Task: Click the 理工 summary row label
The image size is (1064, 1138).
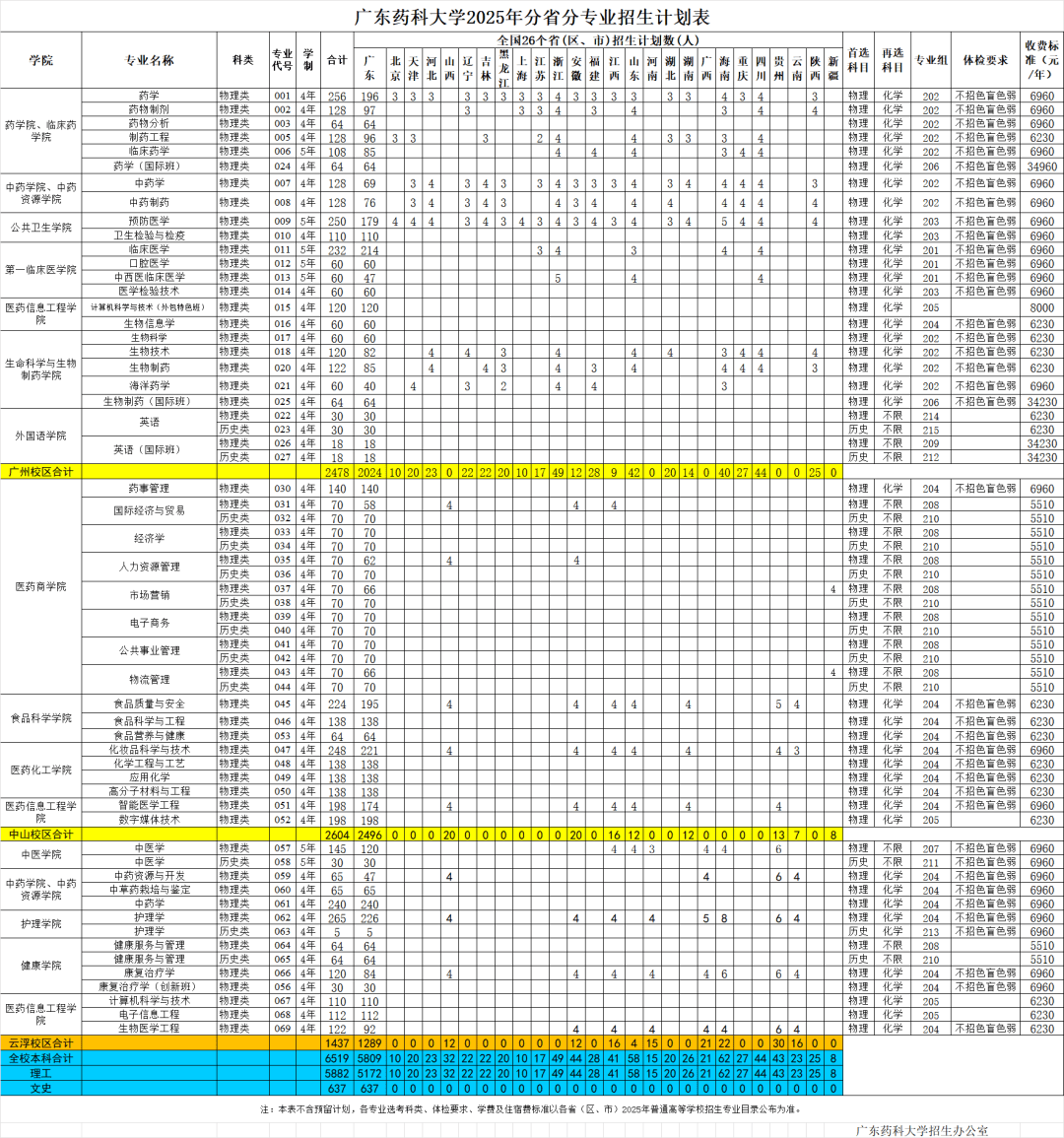Action: coord(41,1073)
